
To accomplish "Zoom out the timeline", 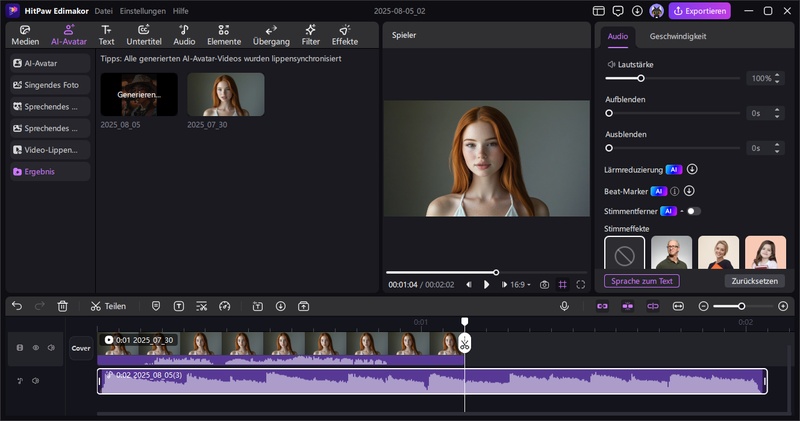I will coord(704,306).
